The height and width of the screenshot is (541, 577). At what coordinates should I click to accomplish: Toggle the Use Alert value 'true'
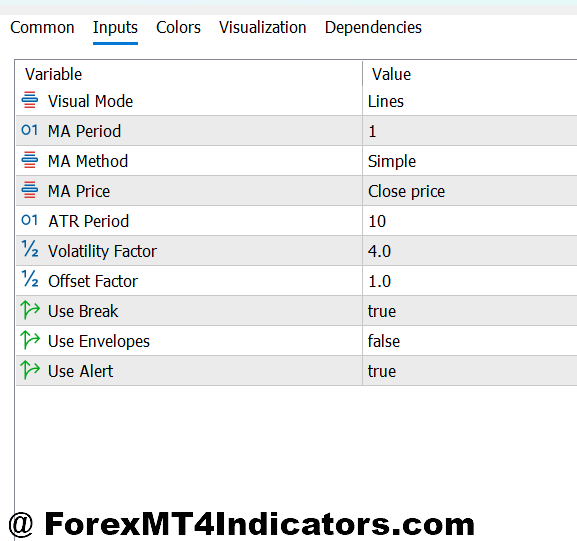[x=382, y=371]
